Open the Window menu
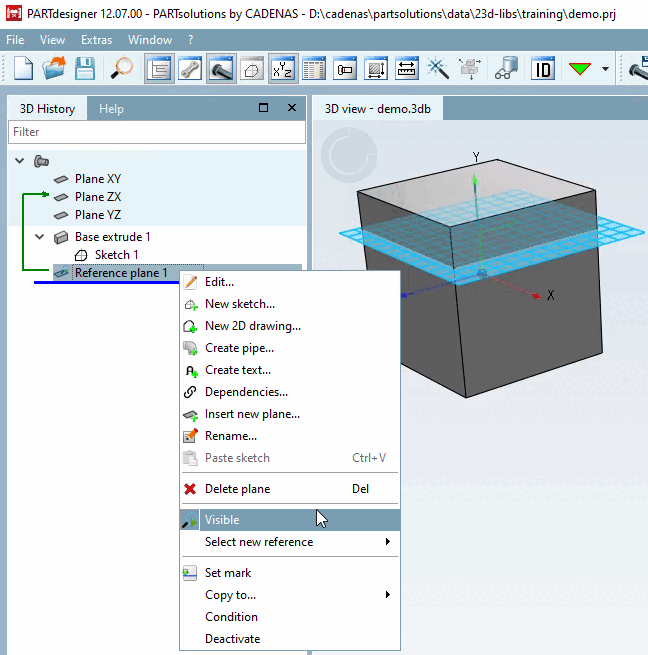This screenshot has width=648, height=655. click(150, 40)
